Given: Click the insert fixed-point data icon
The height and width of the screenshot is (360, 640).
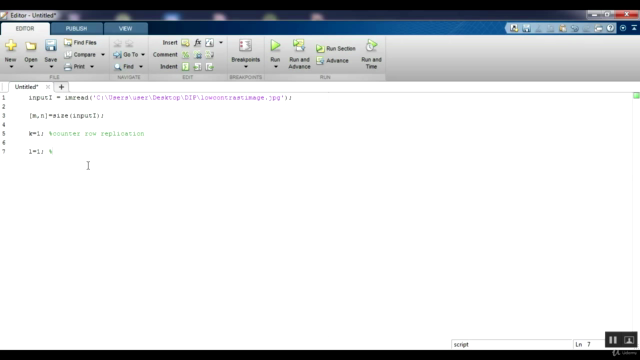Looking at the screenshot, I should click(x=209, y=42).
